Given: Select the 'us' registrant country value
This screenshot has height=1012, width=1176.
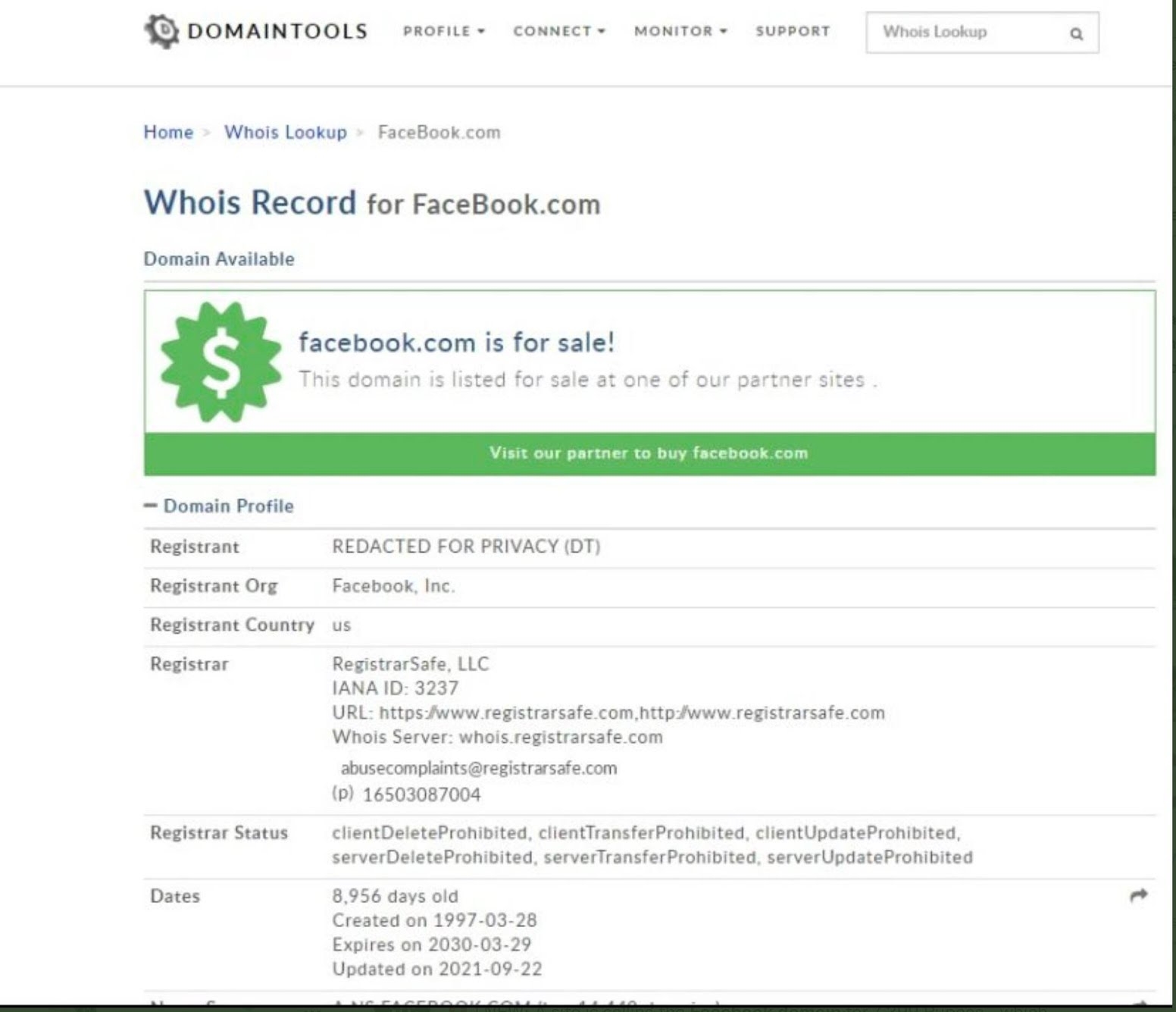Looking at the screenshot, I should point(341,625).
